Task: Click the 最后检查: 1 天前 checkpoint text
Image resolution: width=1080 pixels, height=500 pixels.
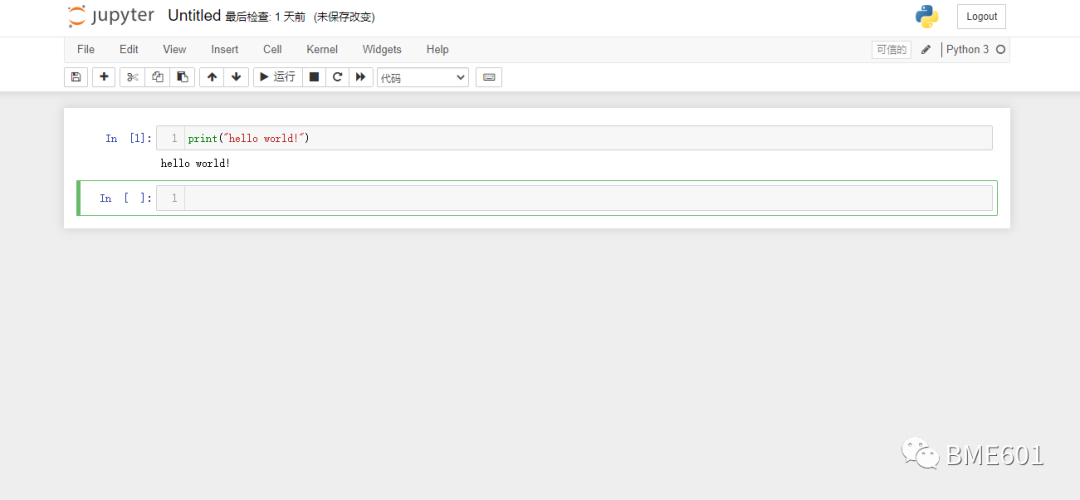Action: (265, 17)
